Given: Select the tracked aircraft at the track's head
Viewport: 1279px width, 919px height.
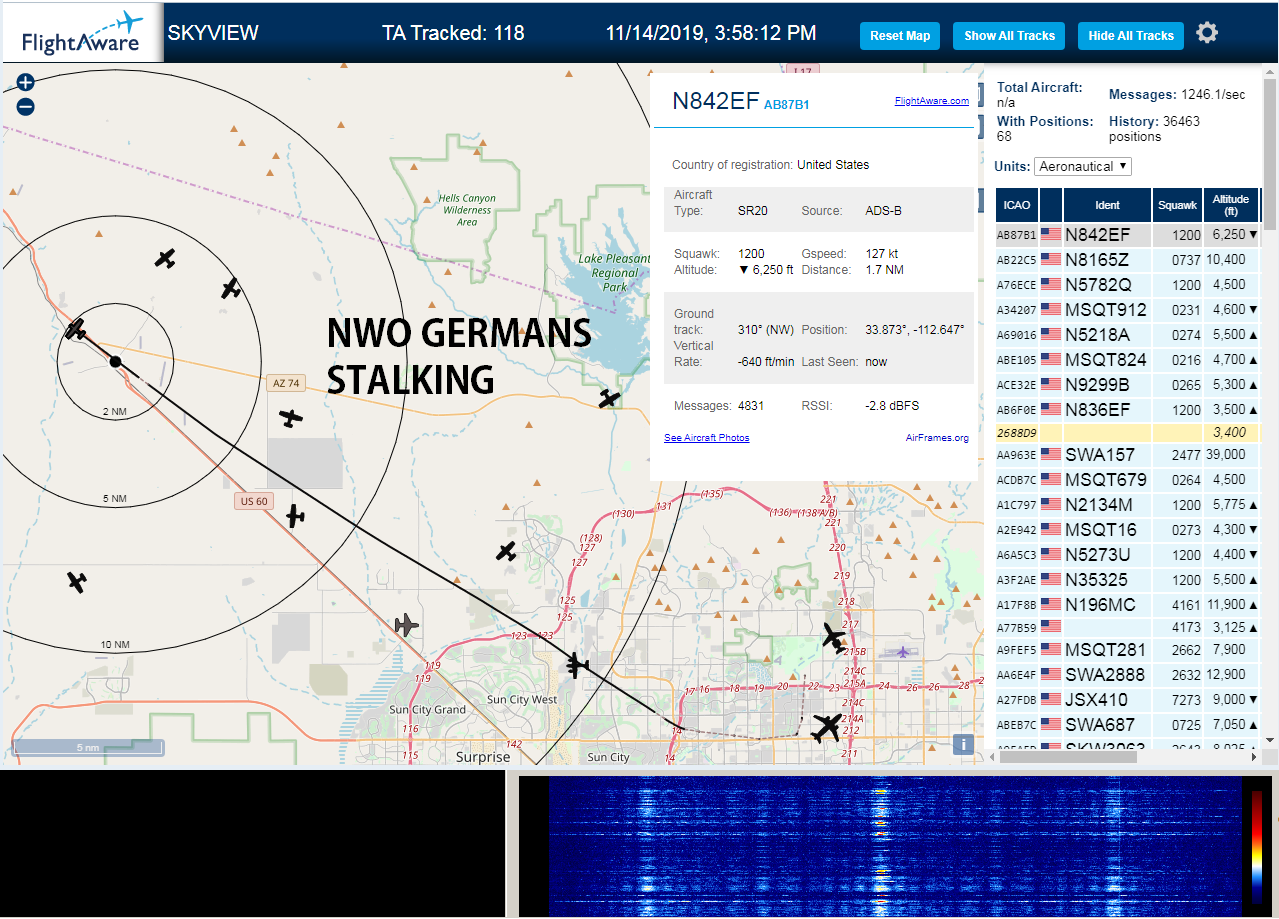Looking at the screenshot, I should coord(76,328).
